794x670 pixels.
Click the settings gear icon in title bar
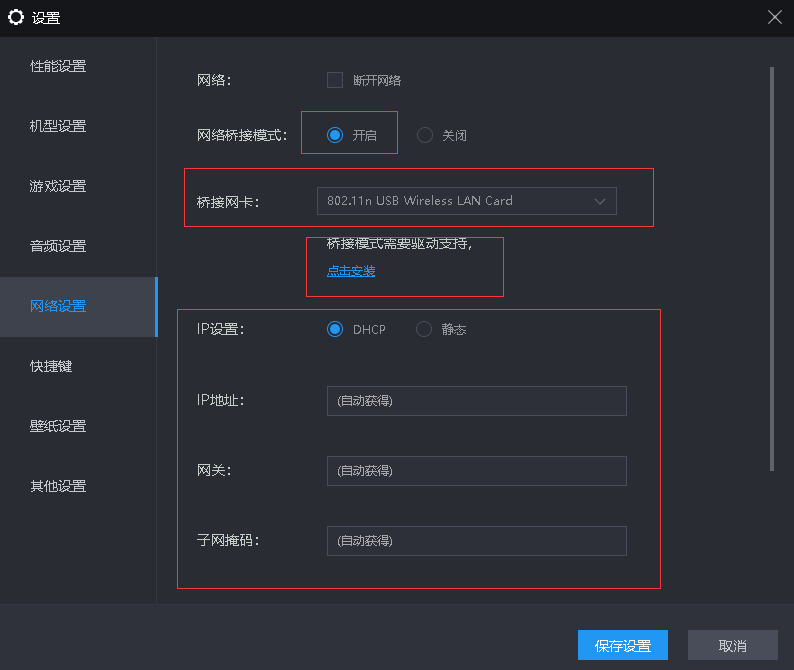pos(16,17)
